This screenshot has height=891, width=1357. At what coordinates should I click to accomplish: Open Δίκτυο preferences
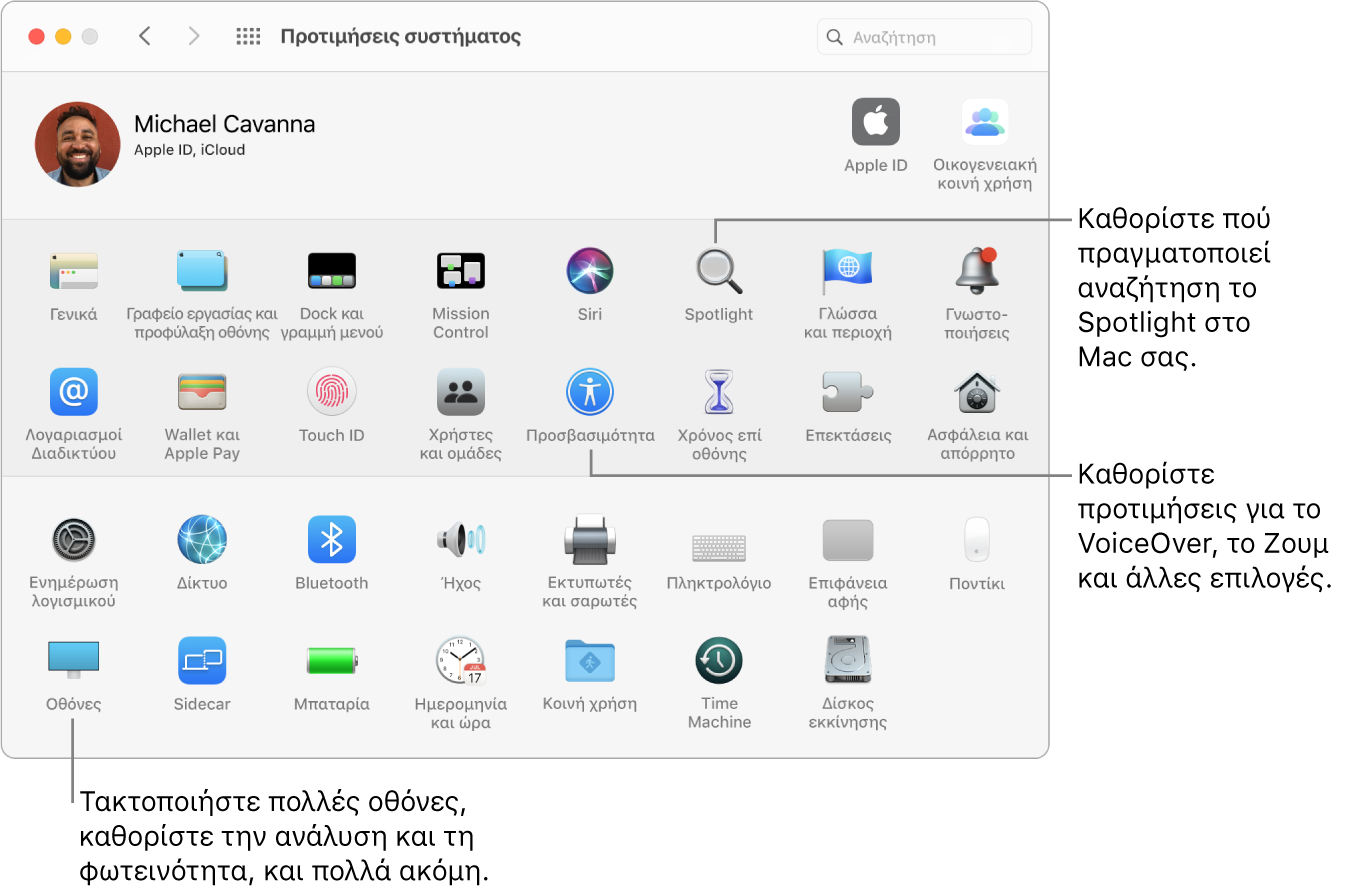click(202, 540)
